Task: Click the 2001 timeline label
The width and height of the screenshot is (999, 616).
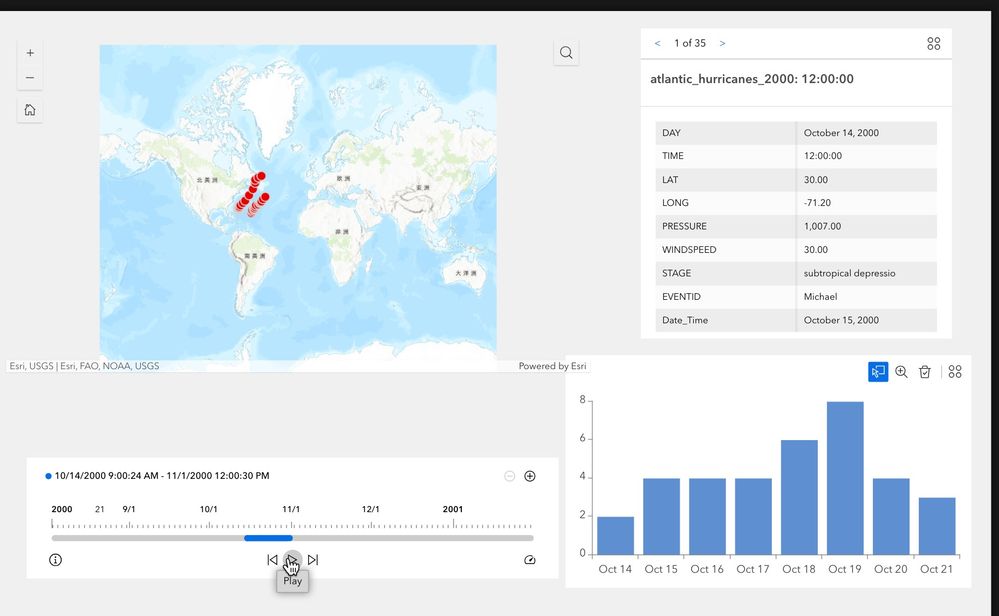Action: [x=453, y=509]
